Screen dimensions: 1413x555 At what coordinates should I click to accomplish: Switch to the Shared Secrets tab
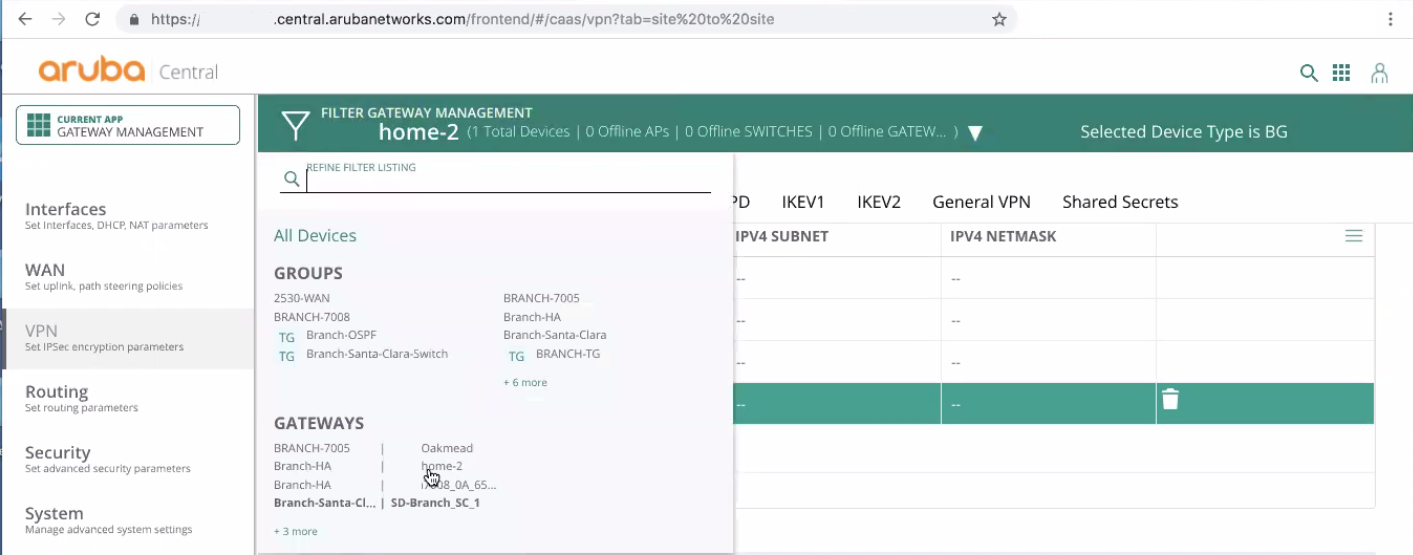pos(1120,202)
